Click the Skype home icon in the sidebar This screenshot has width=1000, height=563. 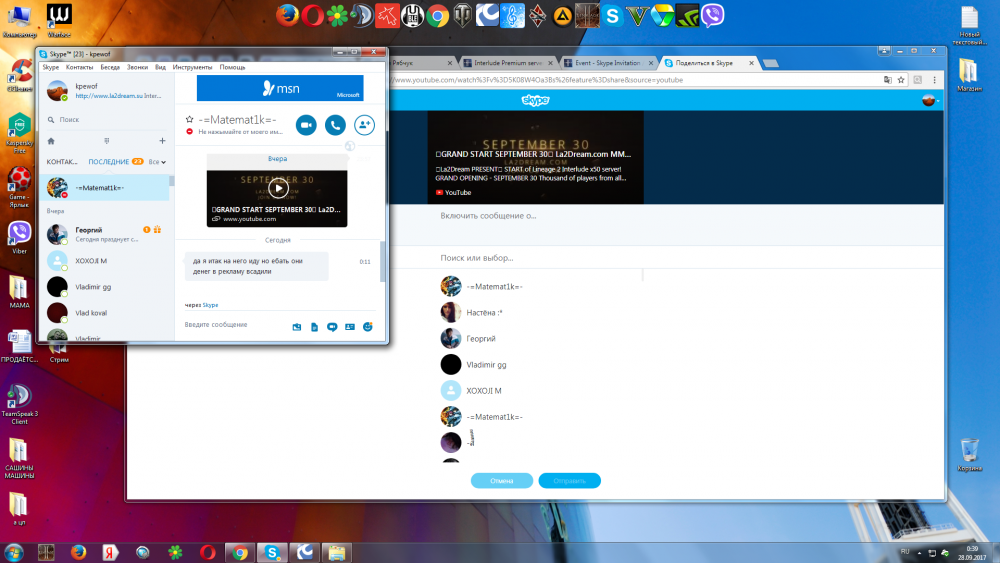point(51,141)
